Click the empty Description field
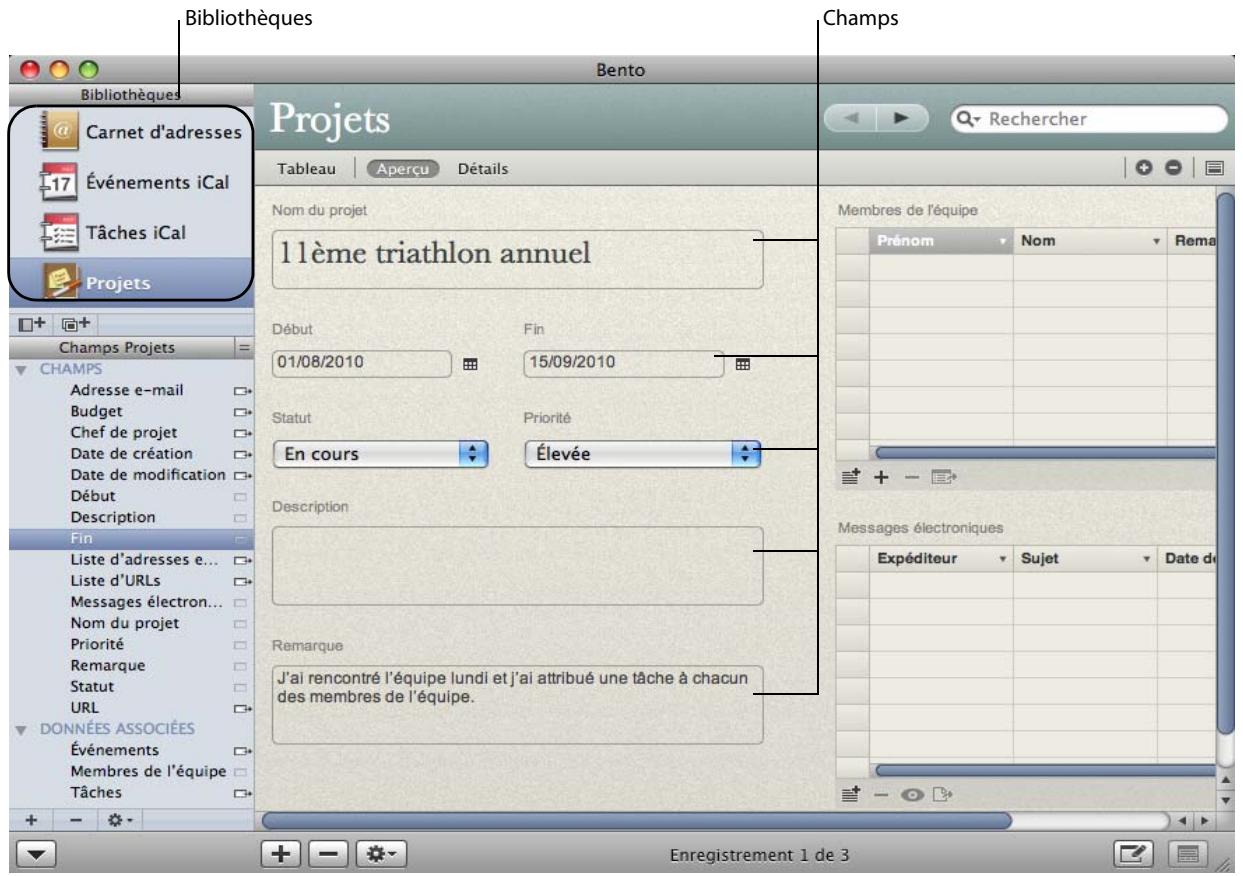The height and width of the screenshot is (876, 1243). click(518, 565)
